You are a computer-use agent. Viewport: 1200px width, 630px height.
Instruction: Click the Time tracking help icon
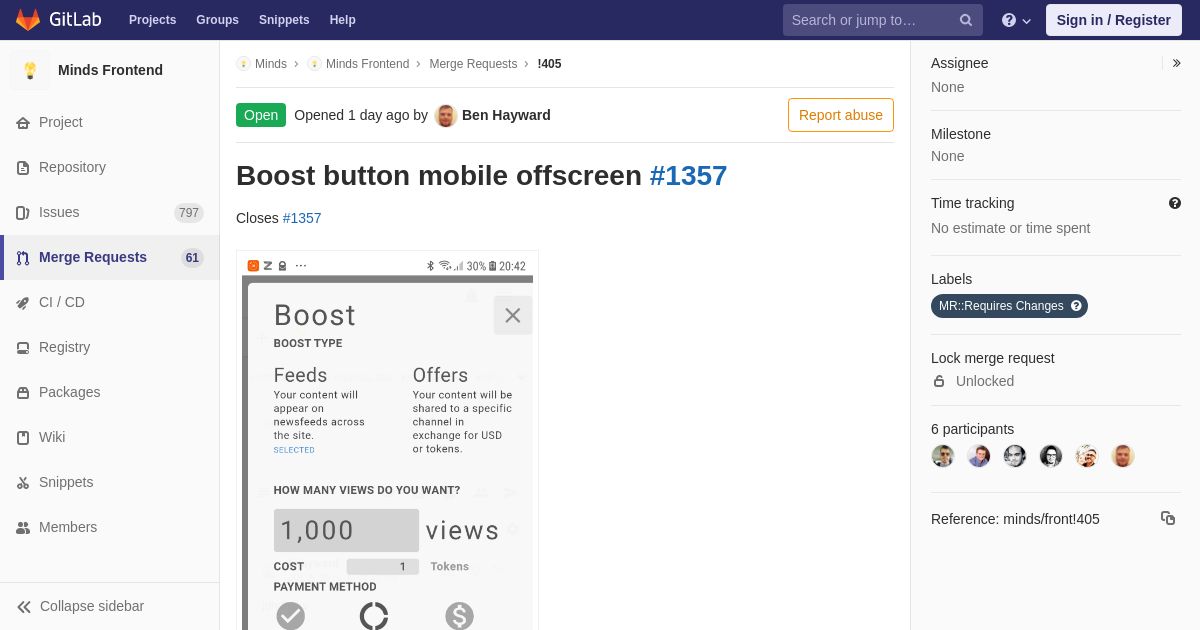coord(1175,203)
